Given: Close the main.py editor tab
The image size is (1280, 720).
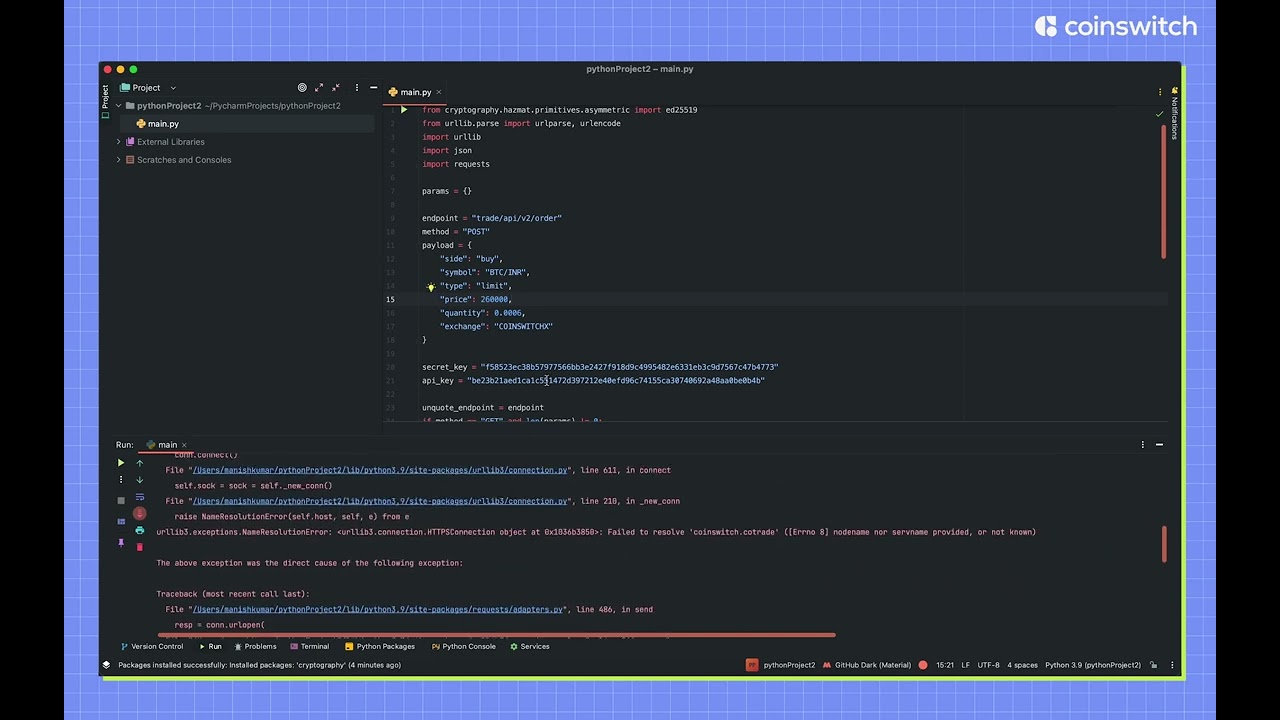Looking at the screenshot, I should (x=438, y=92).
